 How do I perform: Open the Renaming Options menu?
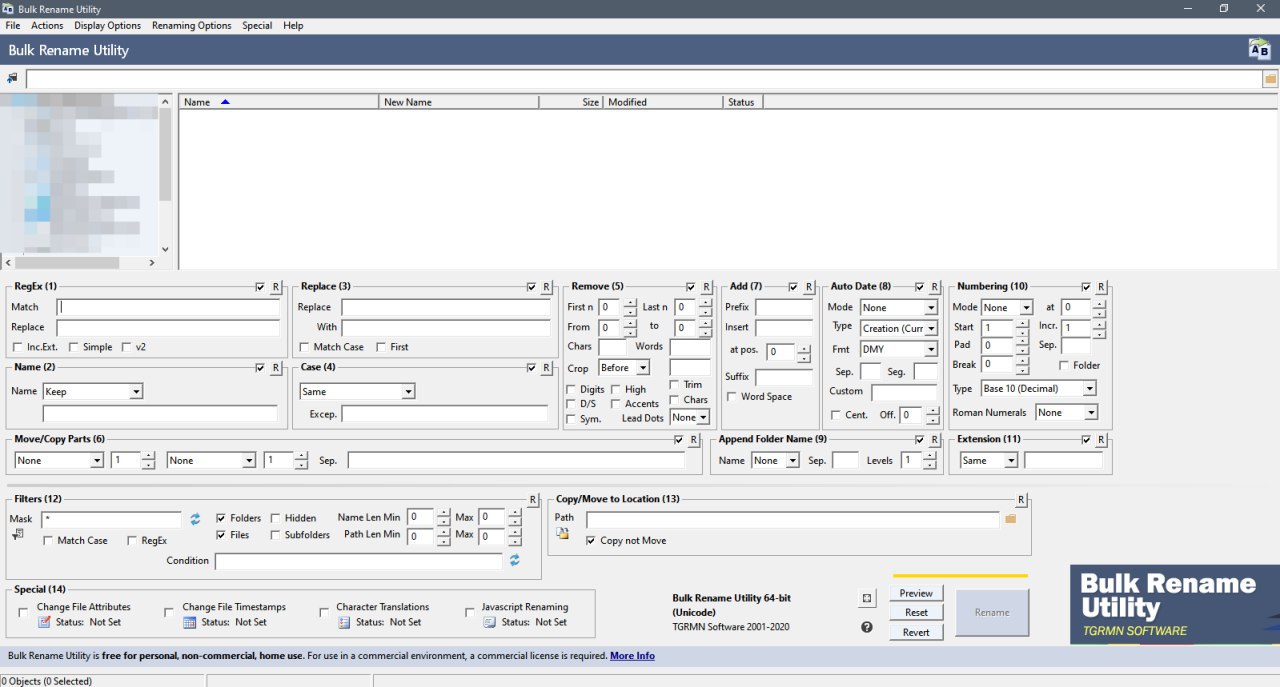point(192,26)
